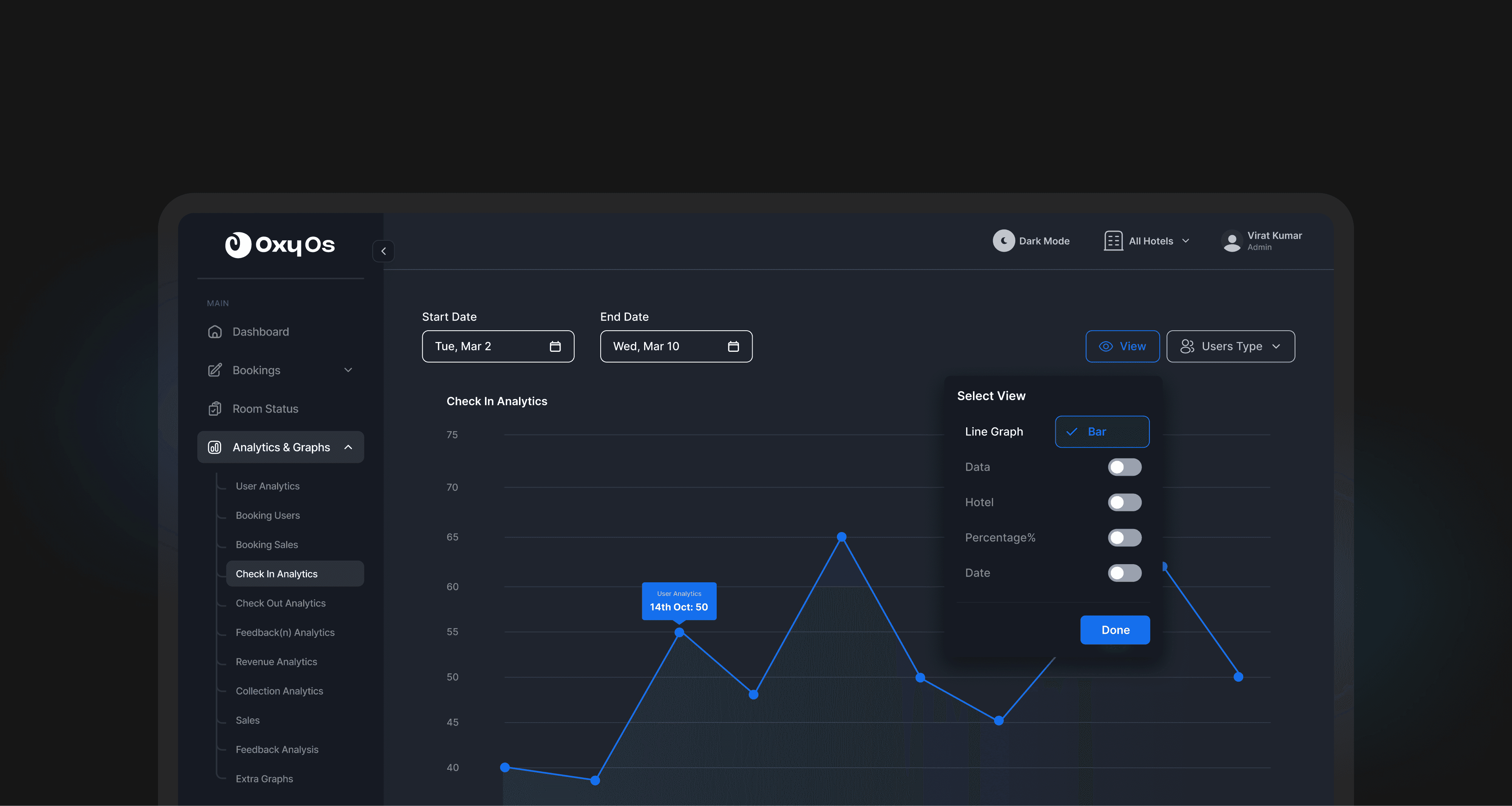Open the End Date calendar icon
The width and height of the screenshot is (1512, 806).
[733, 347]
